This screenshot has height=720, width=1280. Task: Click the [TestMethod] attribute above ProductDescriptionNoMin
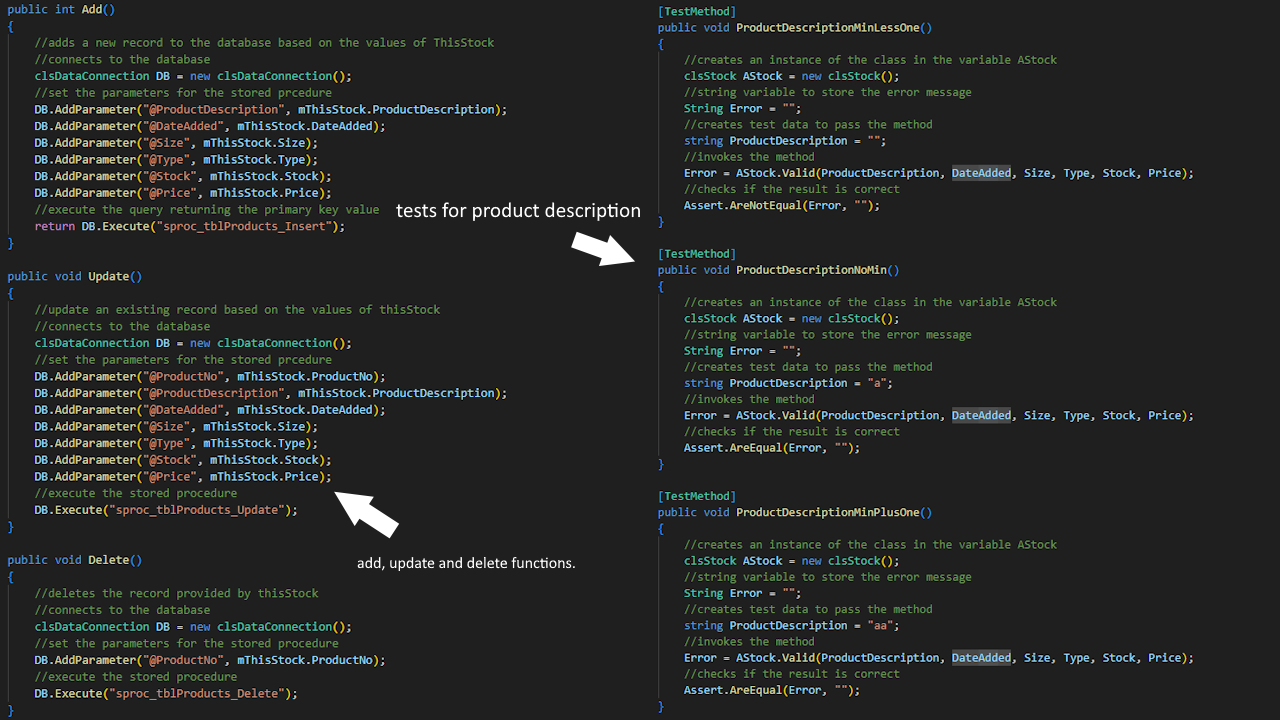click(x=697, y=254)
